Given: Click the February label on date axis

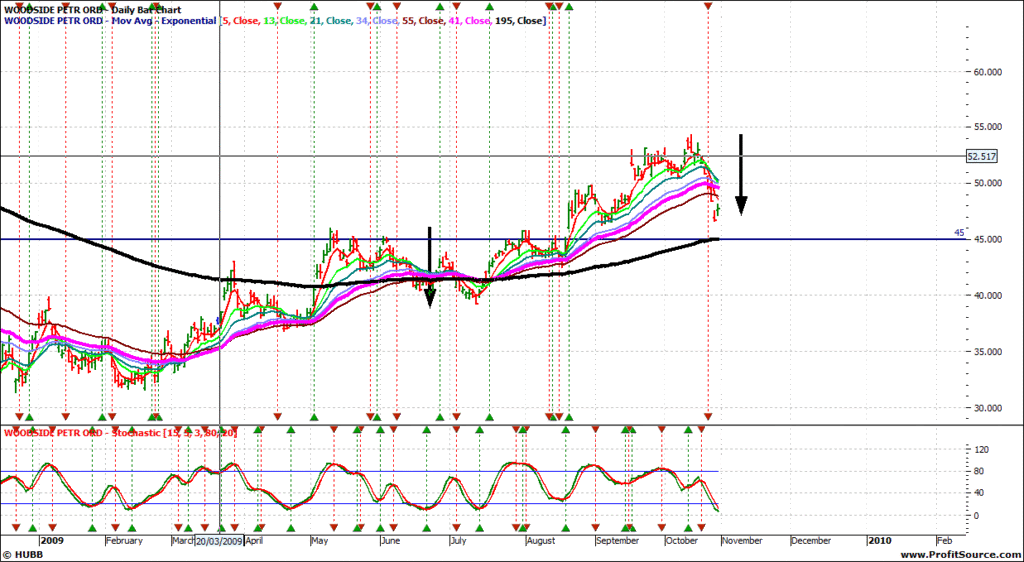Looking at the screenshot, I should click(124, 541).
